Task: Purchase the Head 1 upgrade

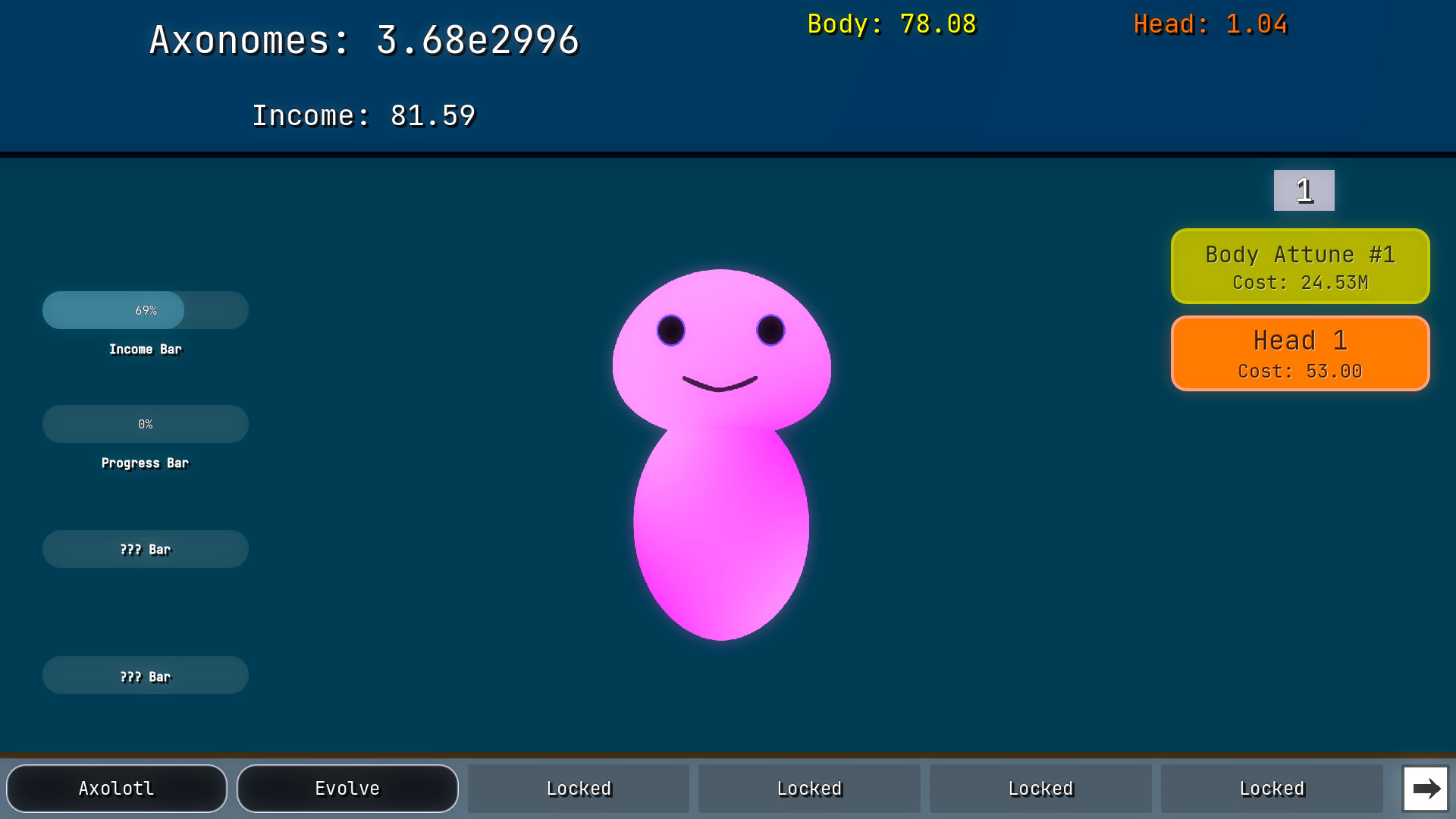Action: (x=1301, y=353)
